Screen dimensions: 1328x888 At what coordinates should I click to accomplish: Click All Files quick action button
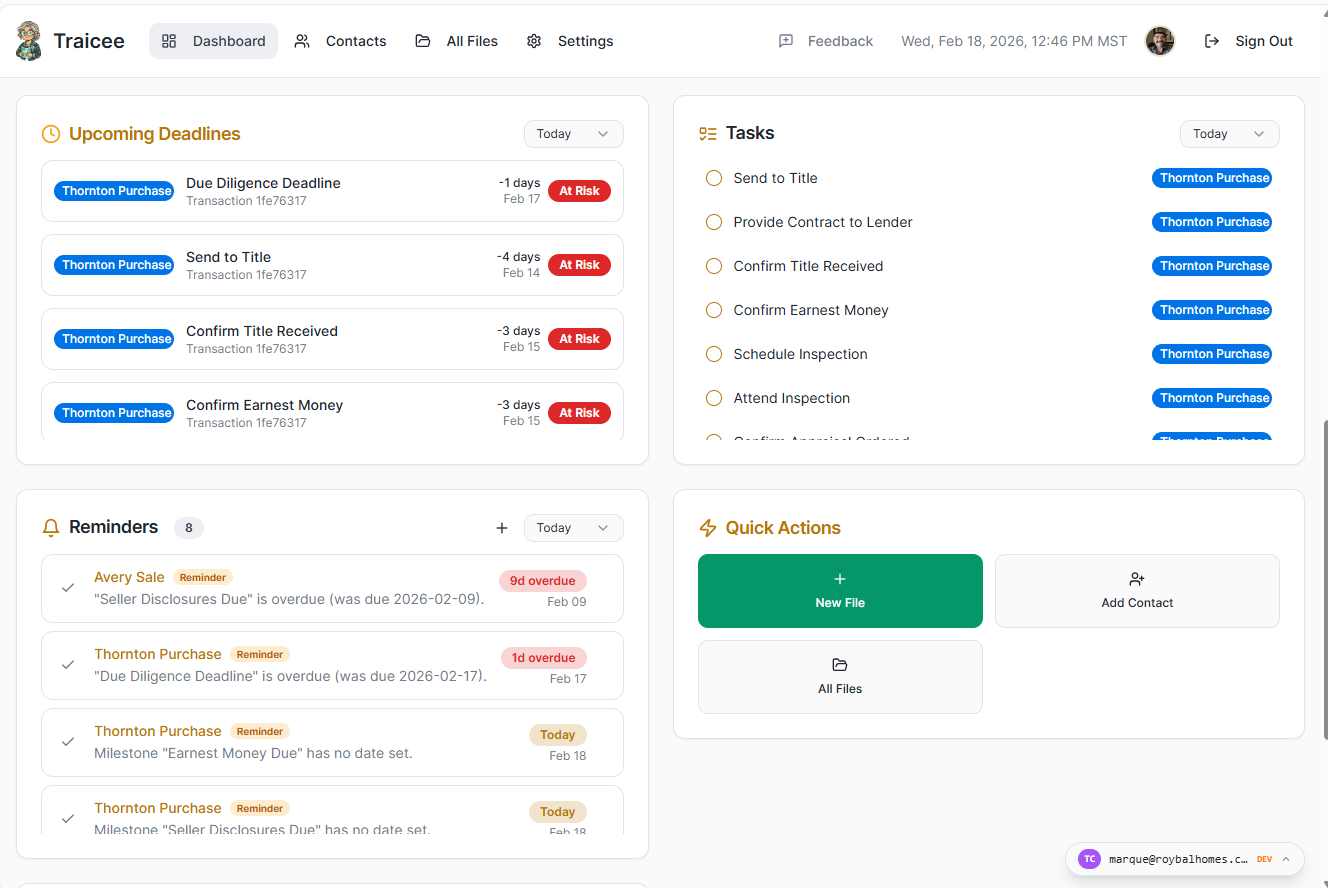[x=840, y=677]
